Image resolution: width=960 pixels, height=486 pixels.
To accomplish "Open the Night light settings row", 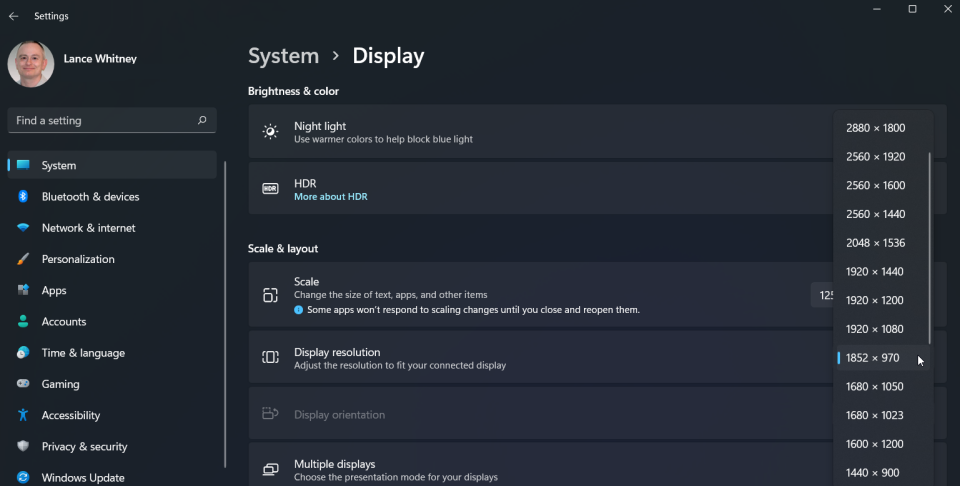I will (541, 132).
